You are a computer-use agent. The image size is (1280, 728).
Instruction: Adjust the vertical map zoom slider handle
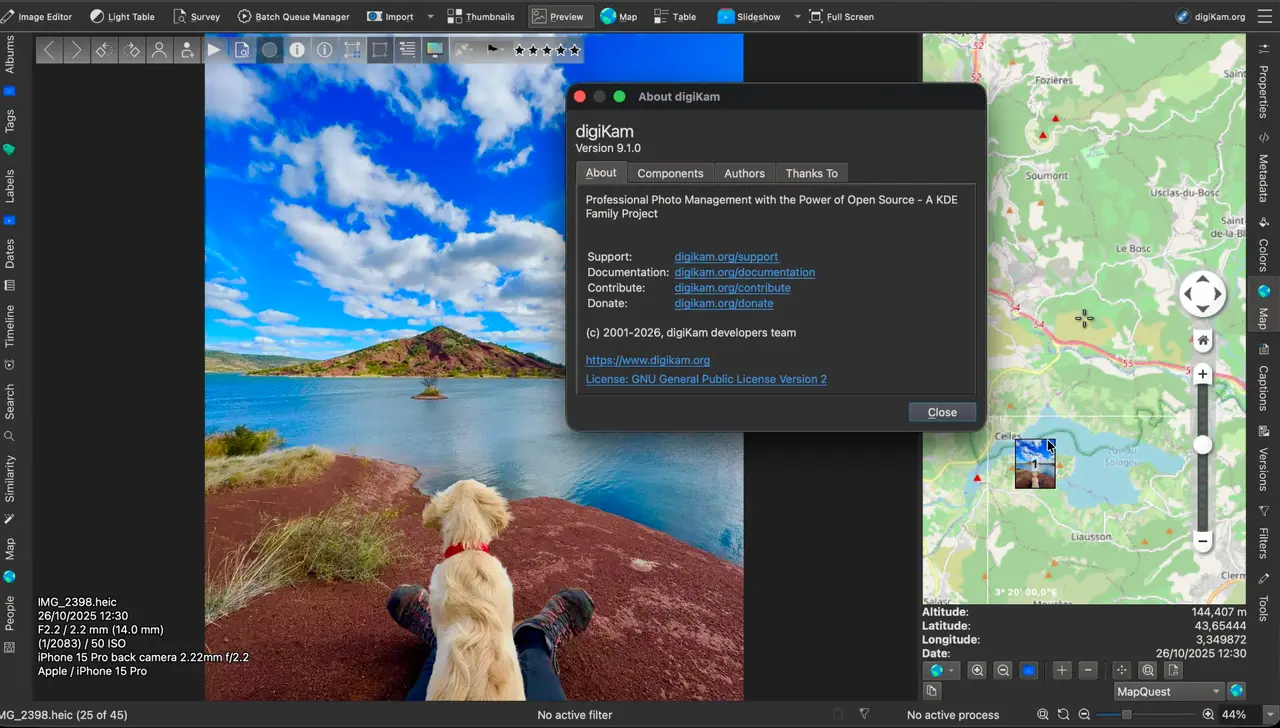[x=1203, y=445]
